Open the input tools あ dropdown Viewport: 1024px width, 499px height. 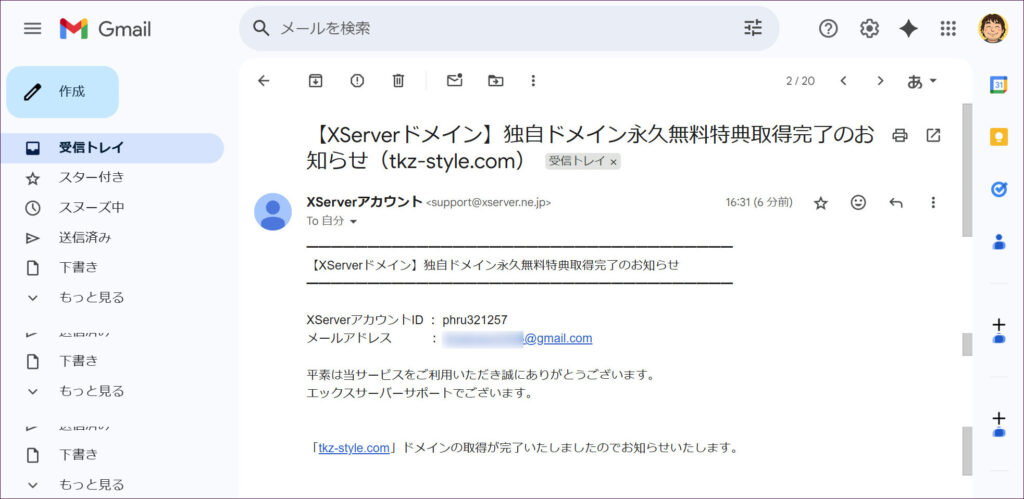922,81
